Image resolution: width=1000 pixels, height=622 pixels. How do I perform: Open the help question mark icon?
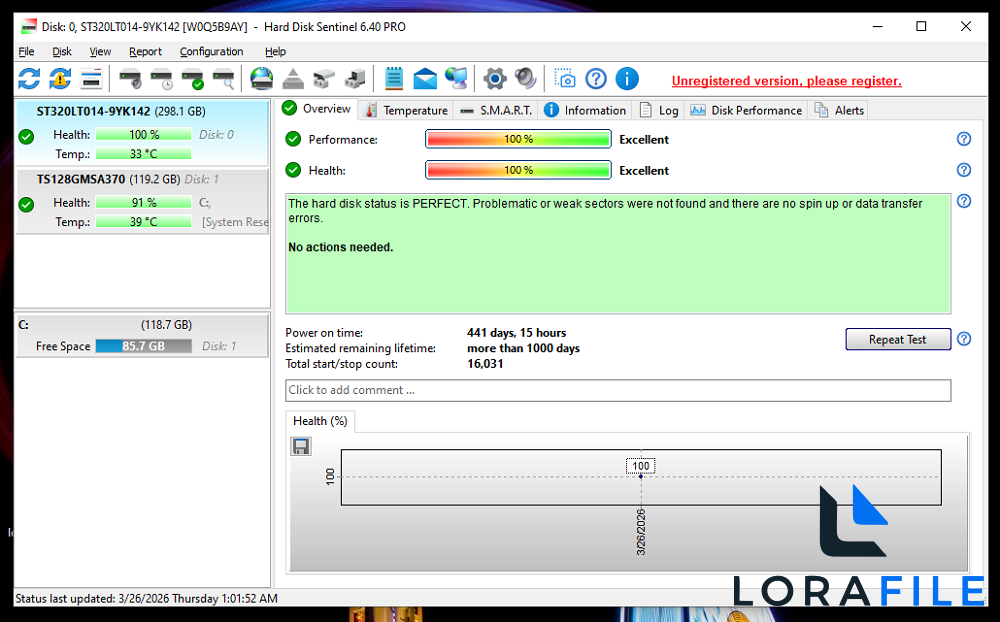tap(596, 78)
